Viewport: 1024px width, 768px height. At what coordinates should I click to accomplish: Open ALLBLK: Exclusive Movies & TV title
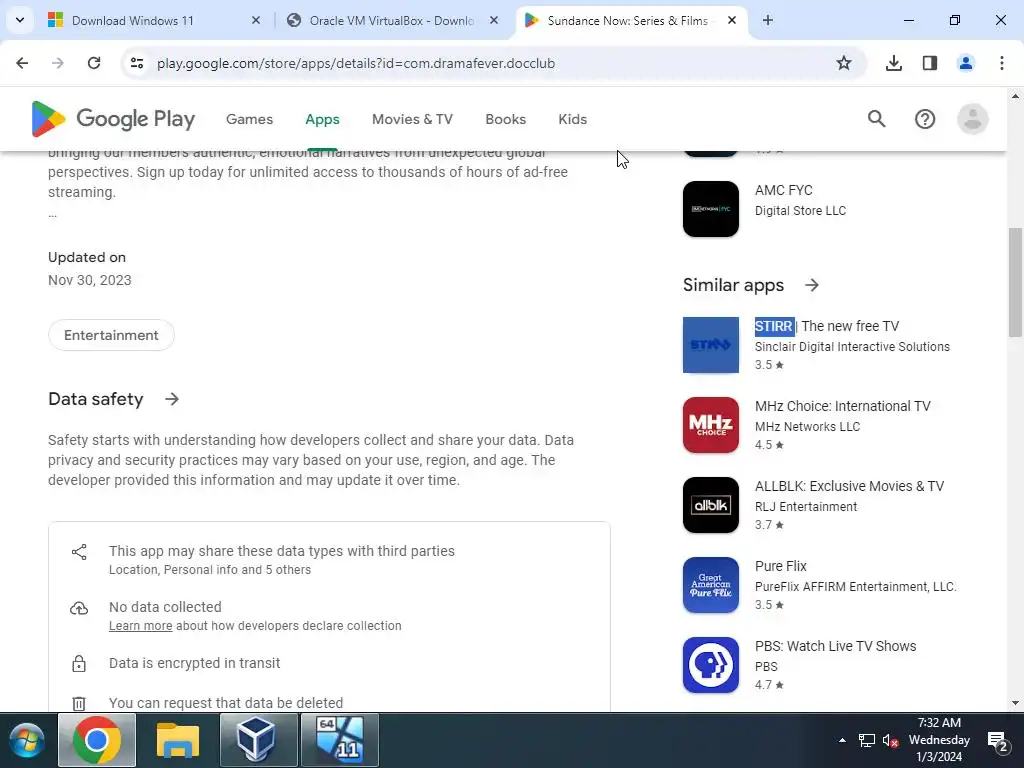pos(849,487)
